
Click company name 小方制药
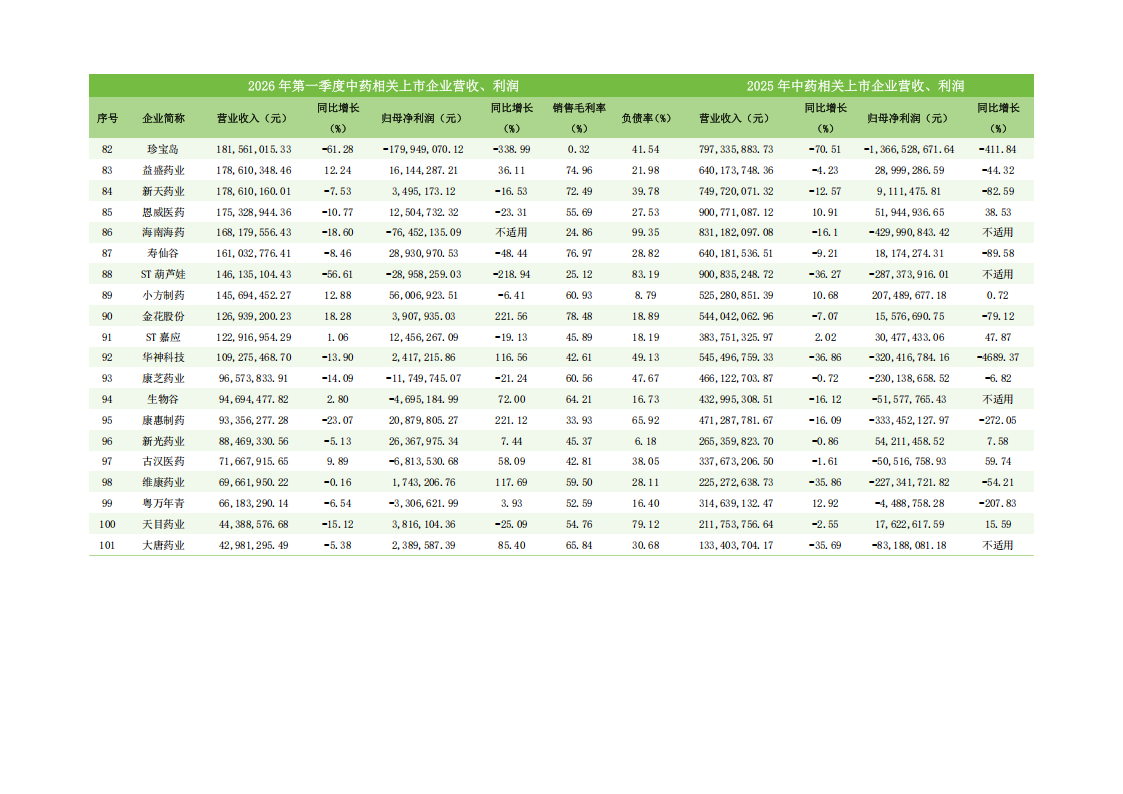tap(163, 295)
